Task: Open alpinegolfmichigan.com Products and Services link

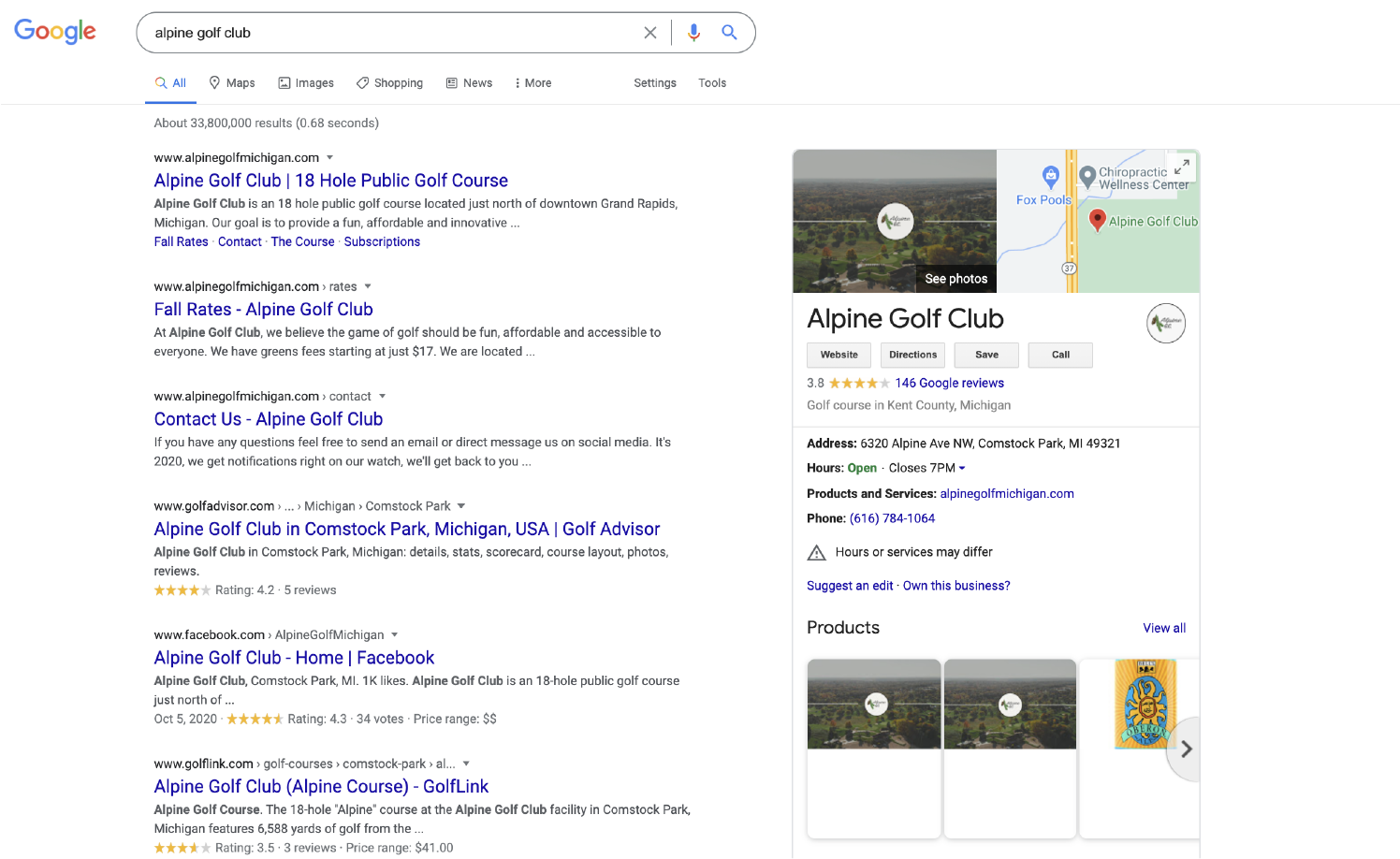Action: pos(1007,493)
